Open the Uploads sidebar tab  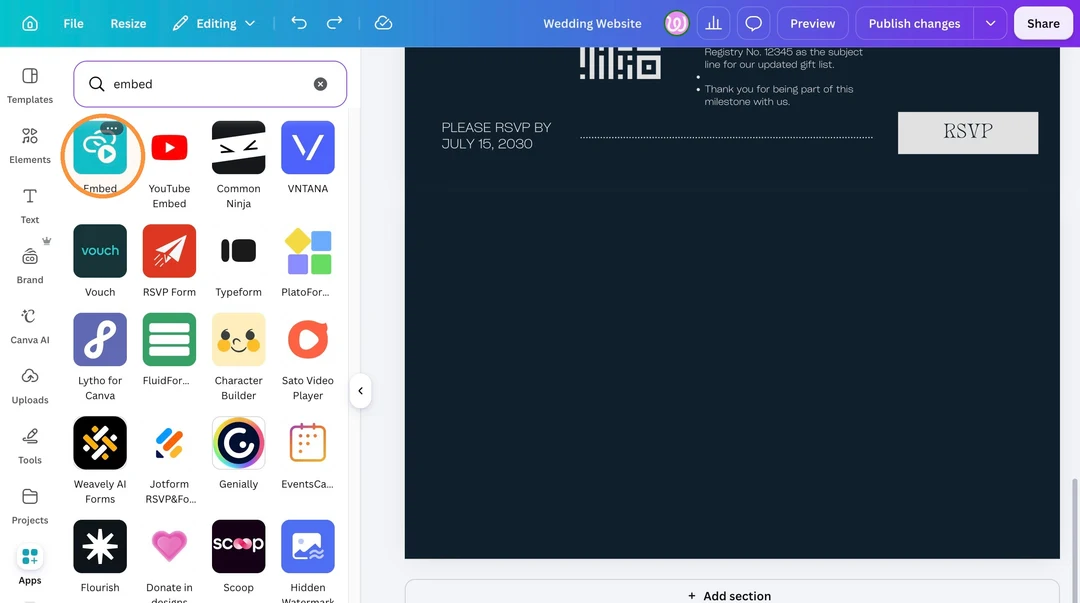(x=30, y=386)
